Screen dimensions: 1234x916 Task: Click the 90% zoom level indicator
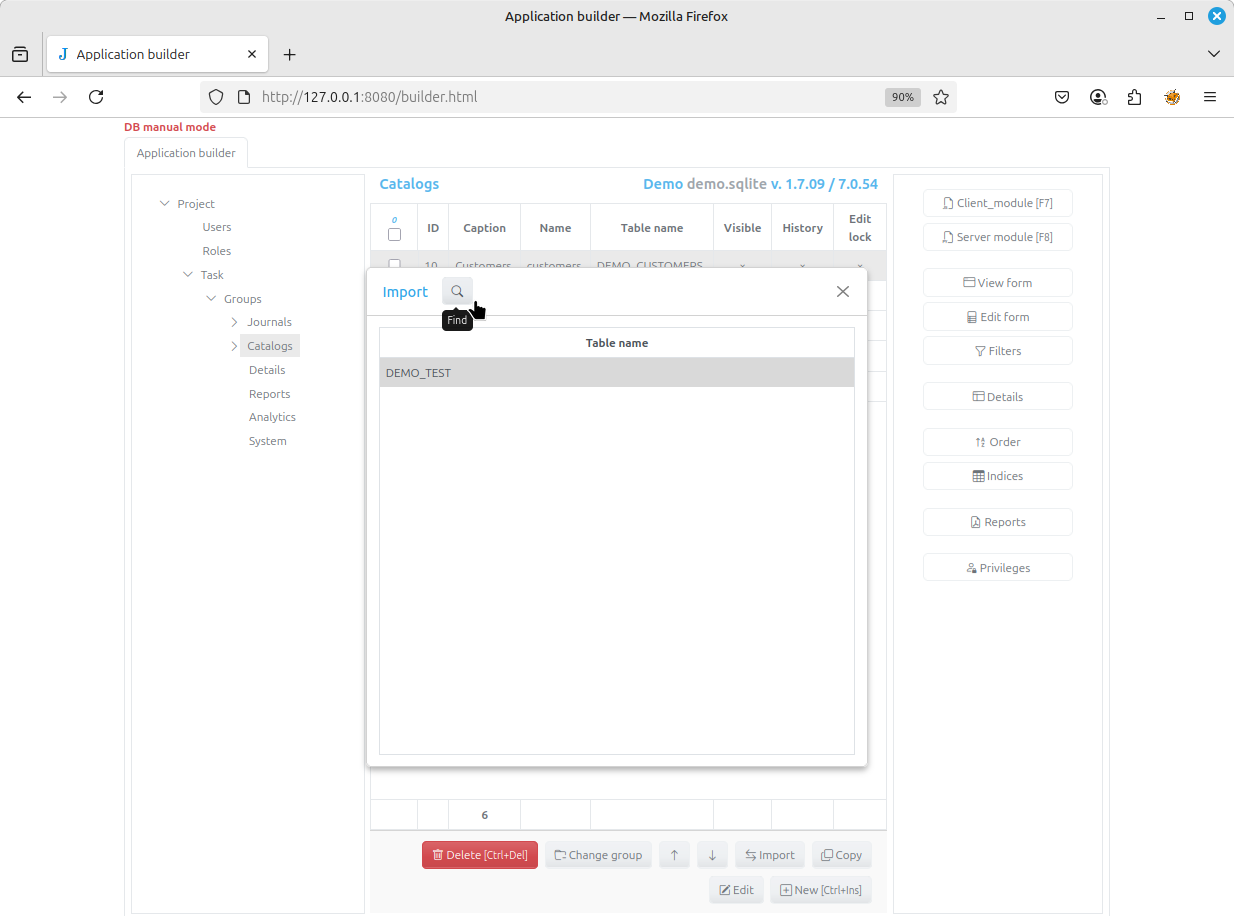902,97
